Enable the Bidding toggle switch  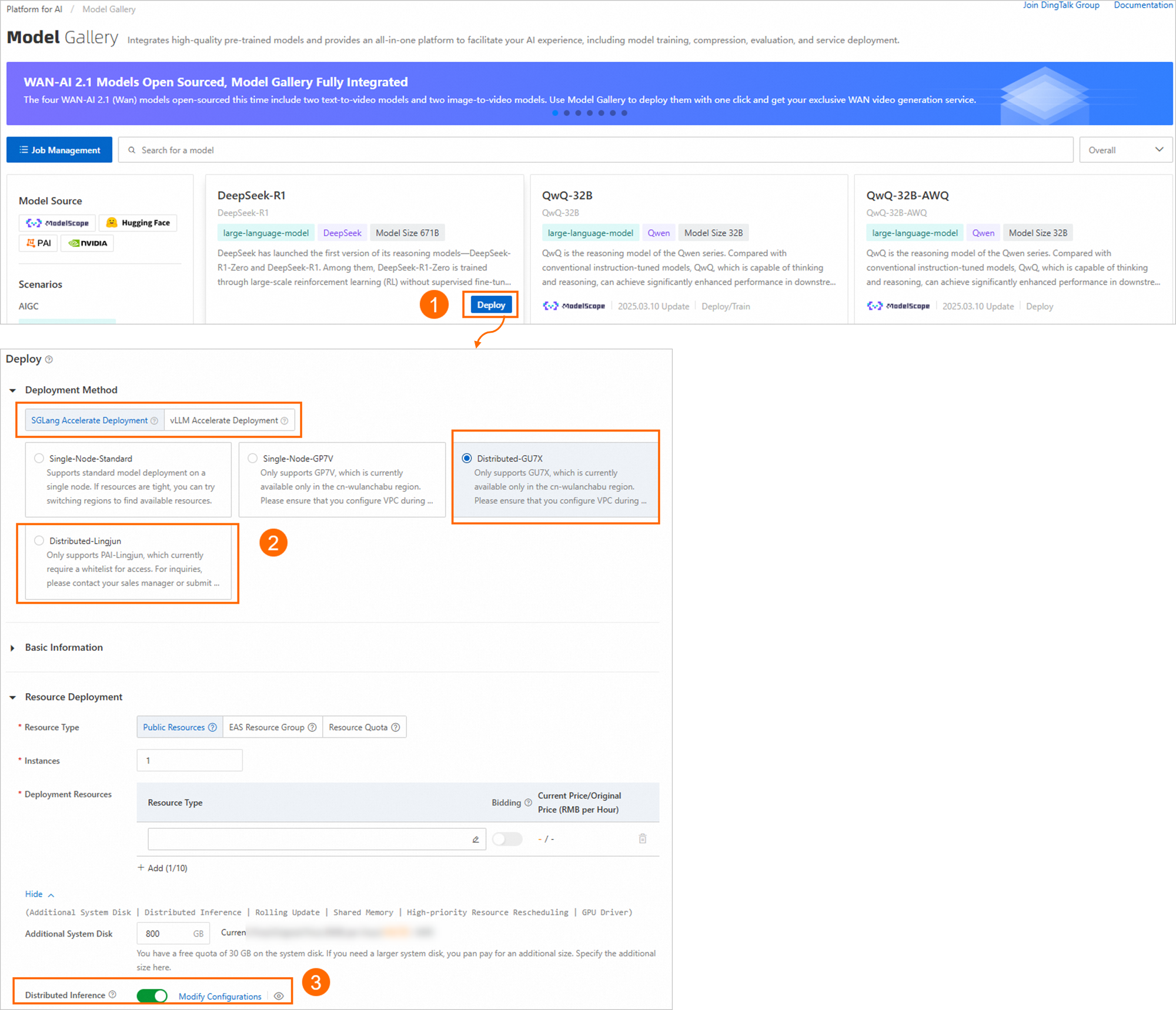pos(507,839)
